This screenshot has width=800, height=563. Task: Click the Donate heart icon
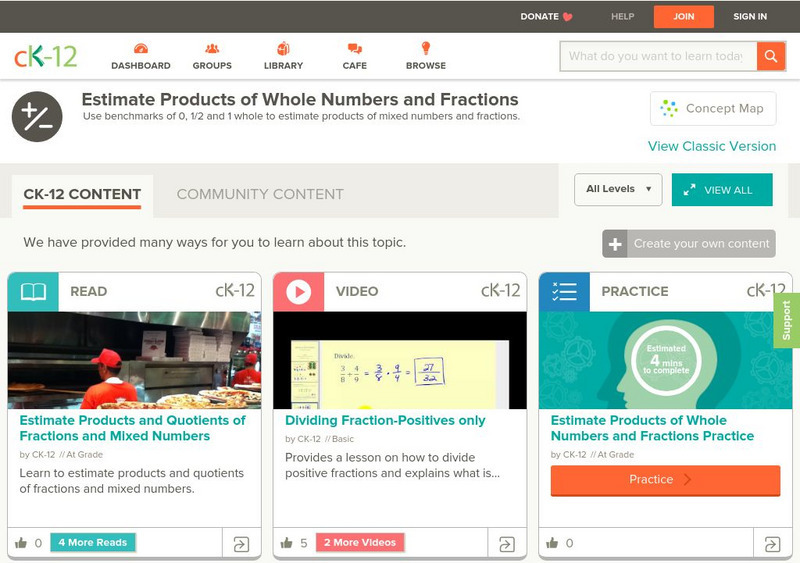[x=567, y=17]
